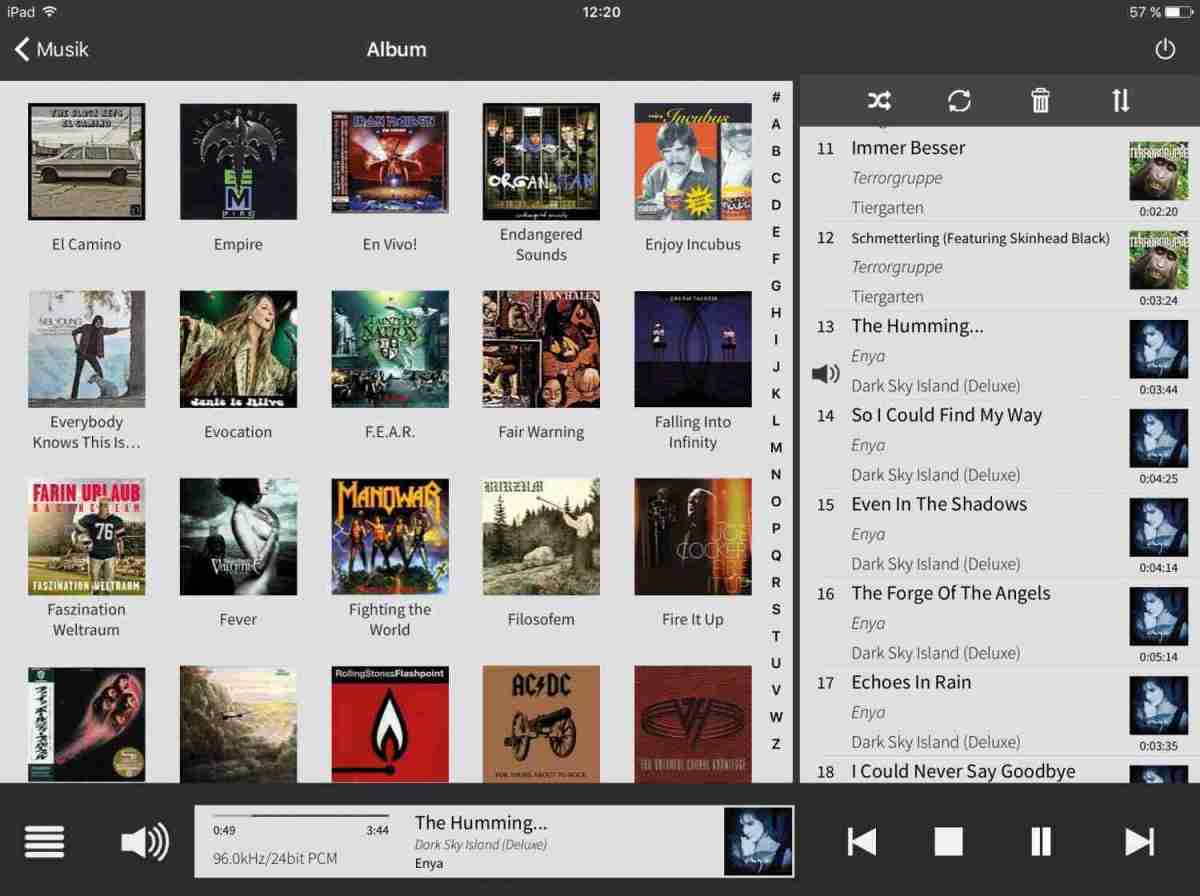The image size is (1200, 896).
Task: Select playing track The Humming... in queue
Action: click(1000, 355)
